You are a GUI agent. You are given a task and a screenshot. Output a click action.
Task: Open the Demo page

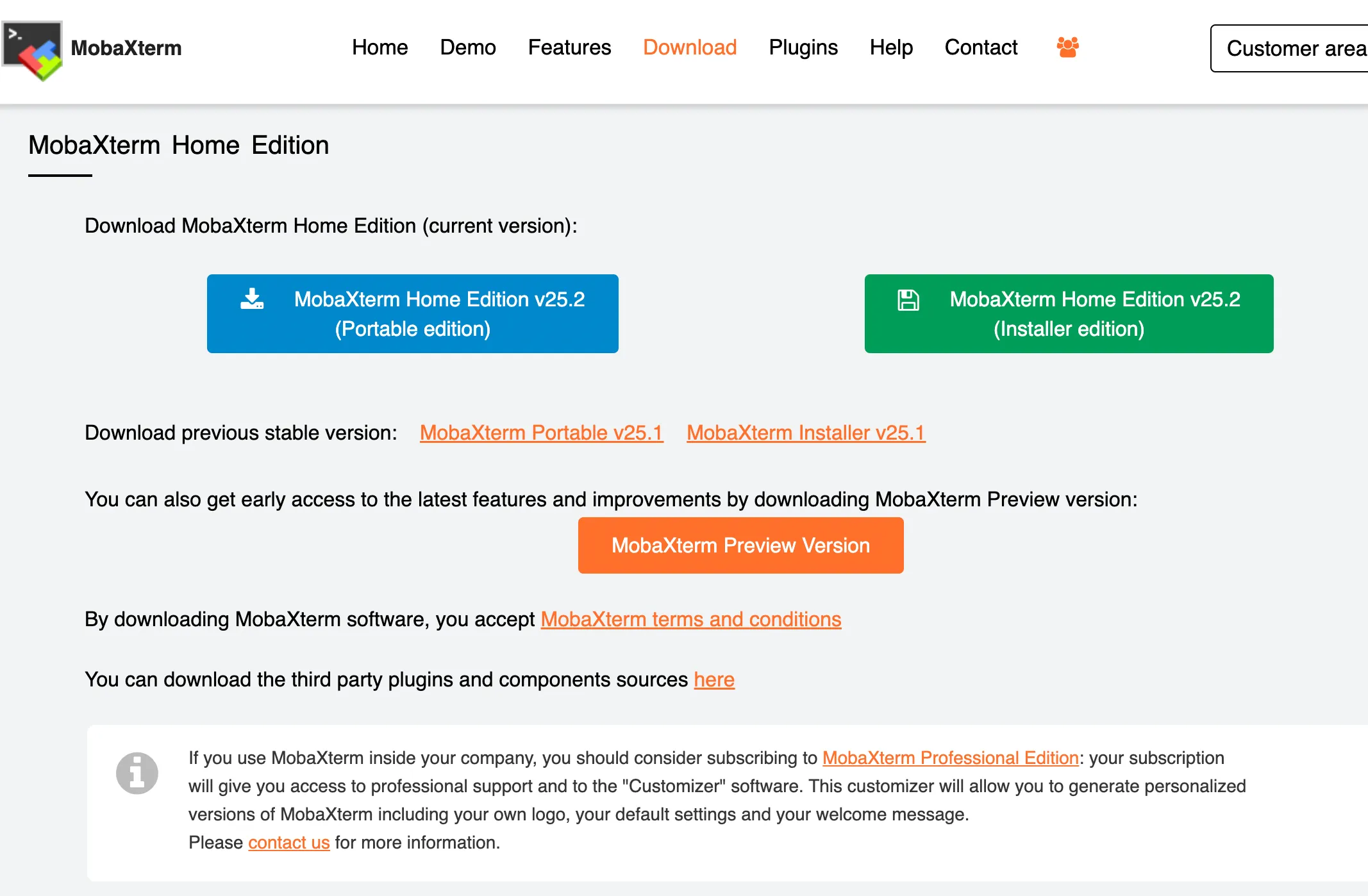tap(467, 47)
